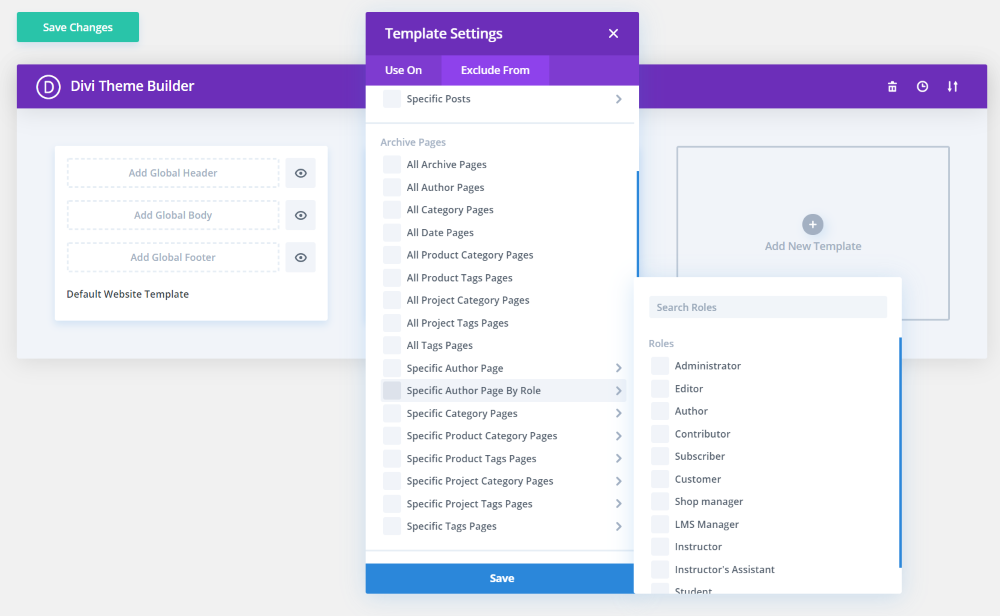Toggle visibility of Global Footer
Viewport: 1000px width, 616px height.
click(x=300, y=258)
